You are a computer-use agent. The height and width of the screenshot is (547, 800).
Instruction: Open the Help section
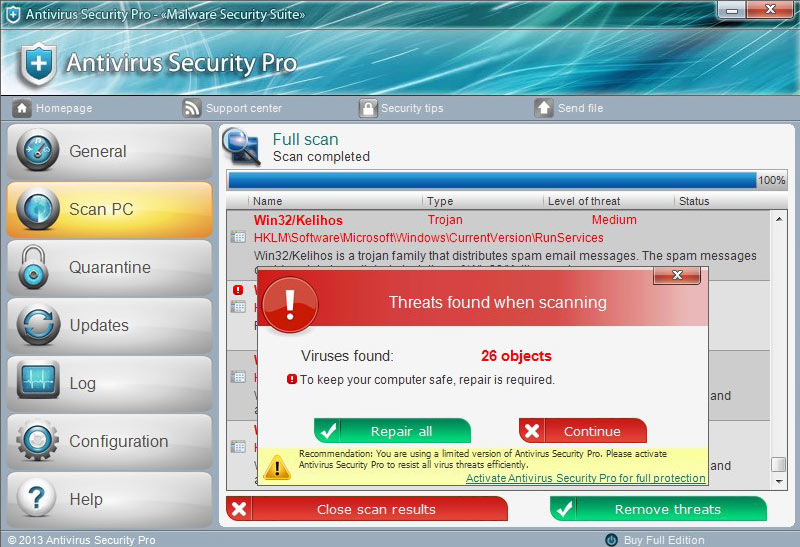110,500
